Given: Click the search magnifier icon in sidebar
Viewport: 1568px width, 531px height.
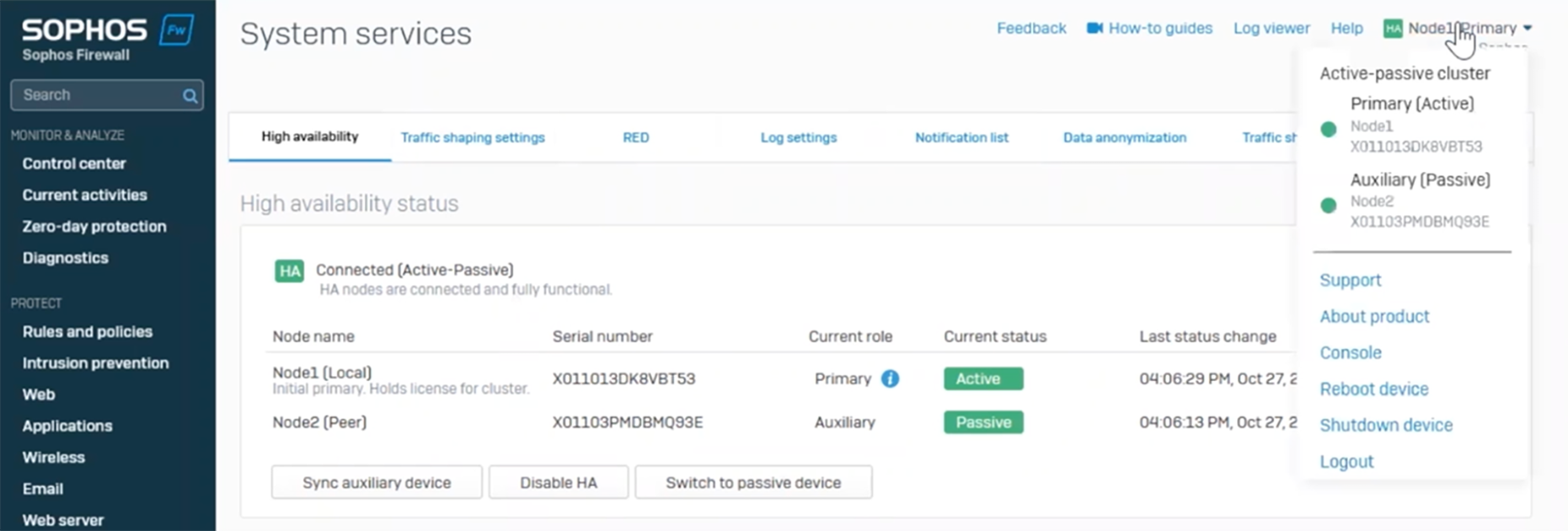Looking at the screenshot, I should point(190,96).
